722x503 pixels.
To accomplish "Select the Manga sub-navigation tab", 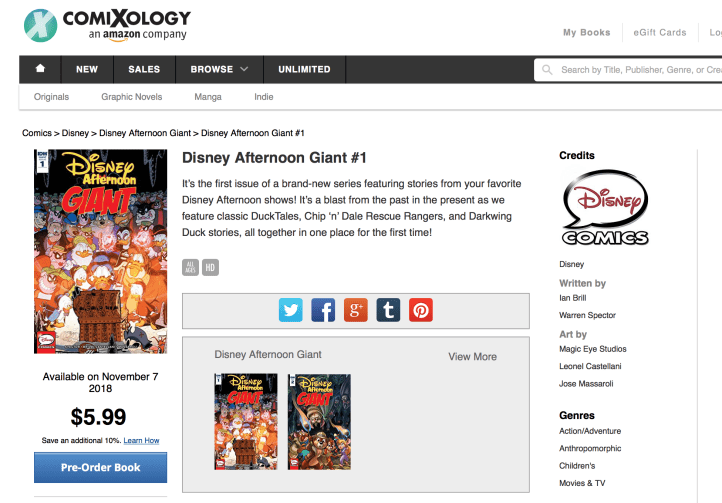I will pyautogui.click(x=208, y=97).
